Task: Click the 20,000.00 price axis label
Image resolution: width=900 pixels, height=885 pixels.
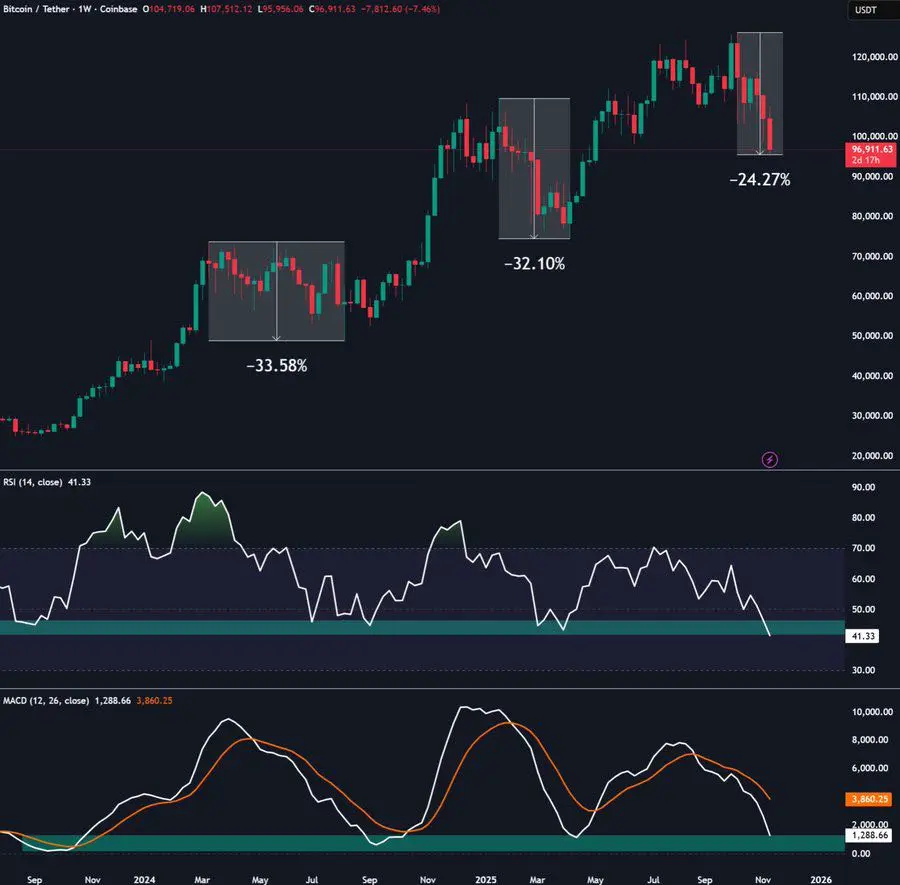Action: pyautogui.click(x=872, y=456)
